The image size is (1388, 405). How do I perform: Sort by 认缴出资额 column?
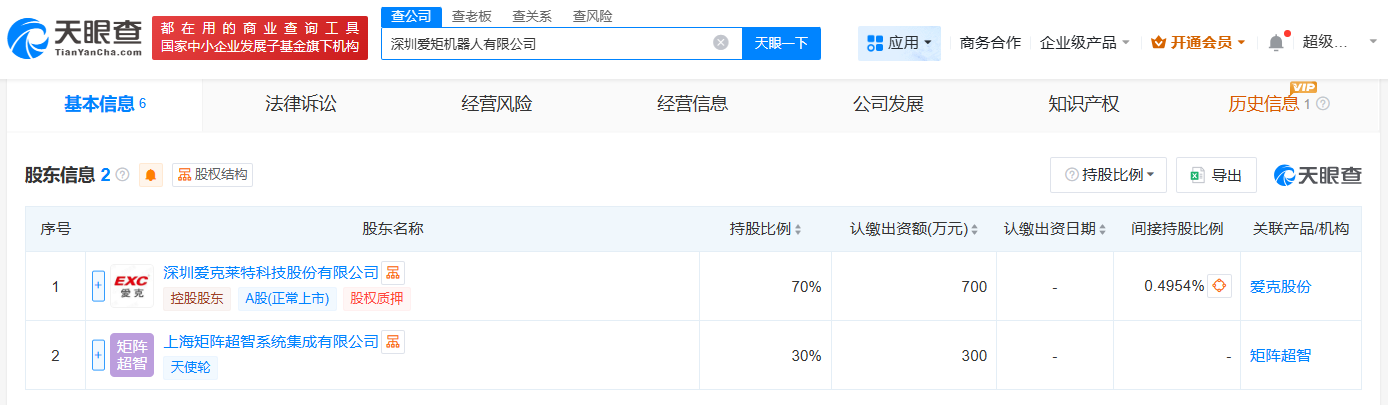pyautogui.click(x=914, y=229)
